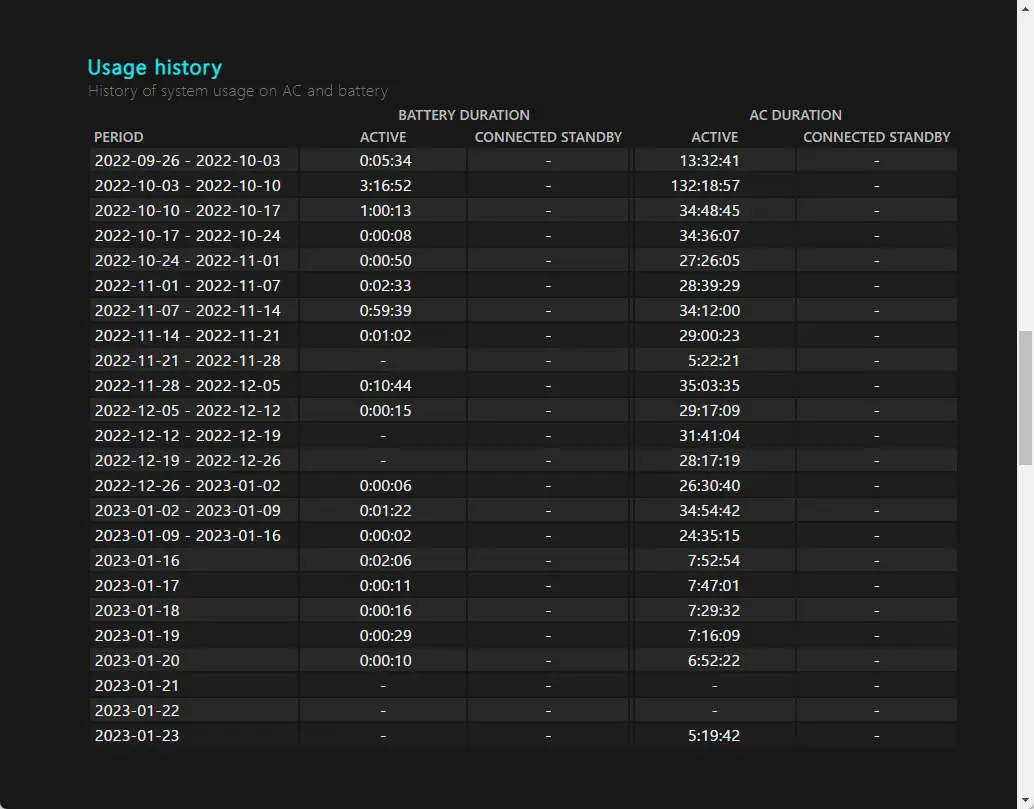Viewport: 1034px width, 809px height.
Task: Select AC active value '5:22:21'
Action: point(714,361)
